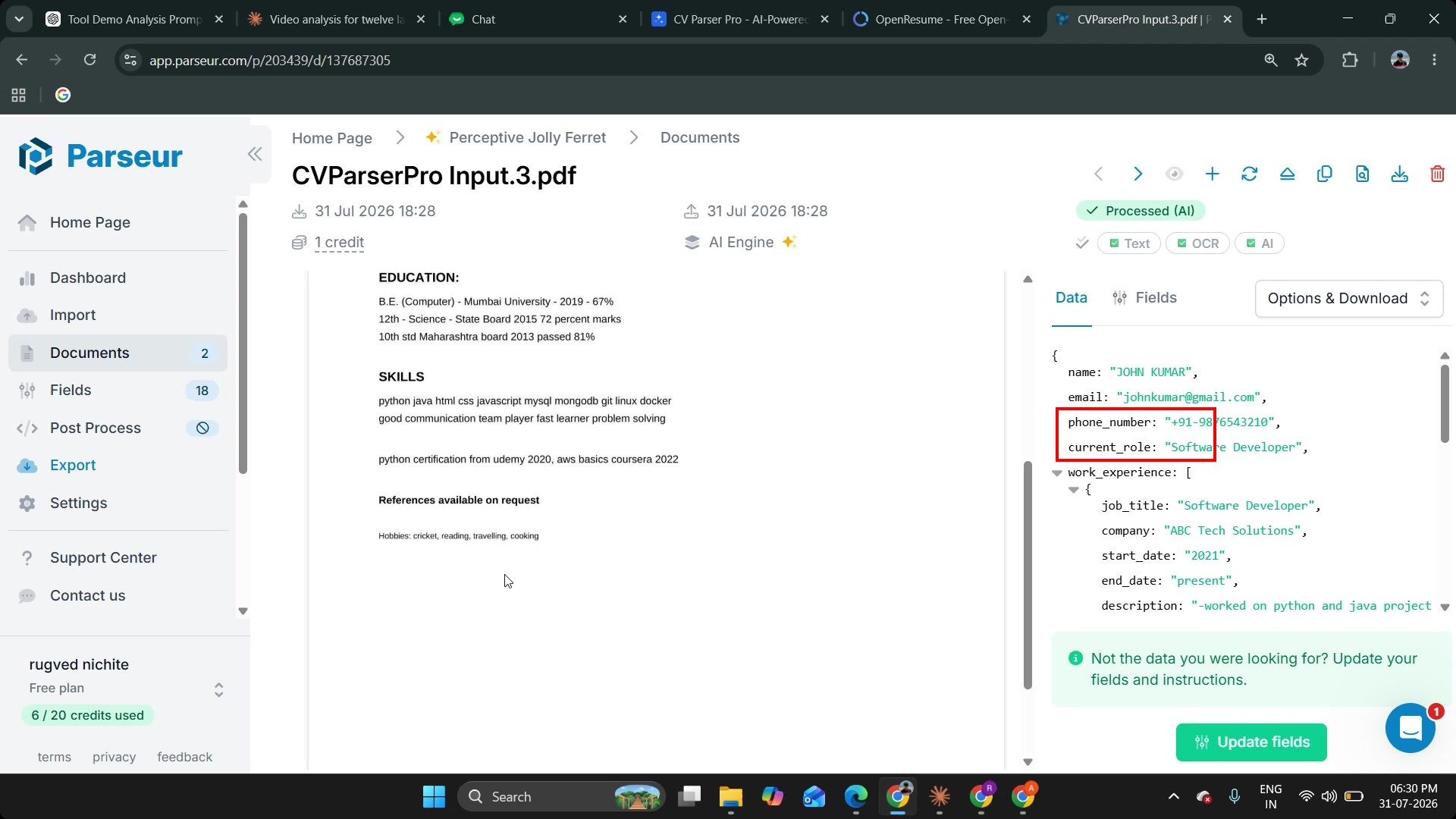
Task: Click the 6 / 20 credits used badge
Action: [x=87, y=716]
